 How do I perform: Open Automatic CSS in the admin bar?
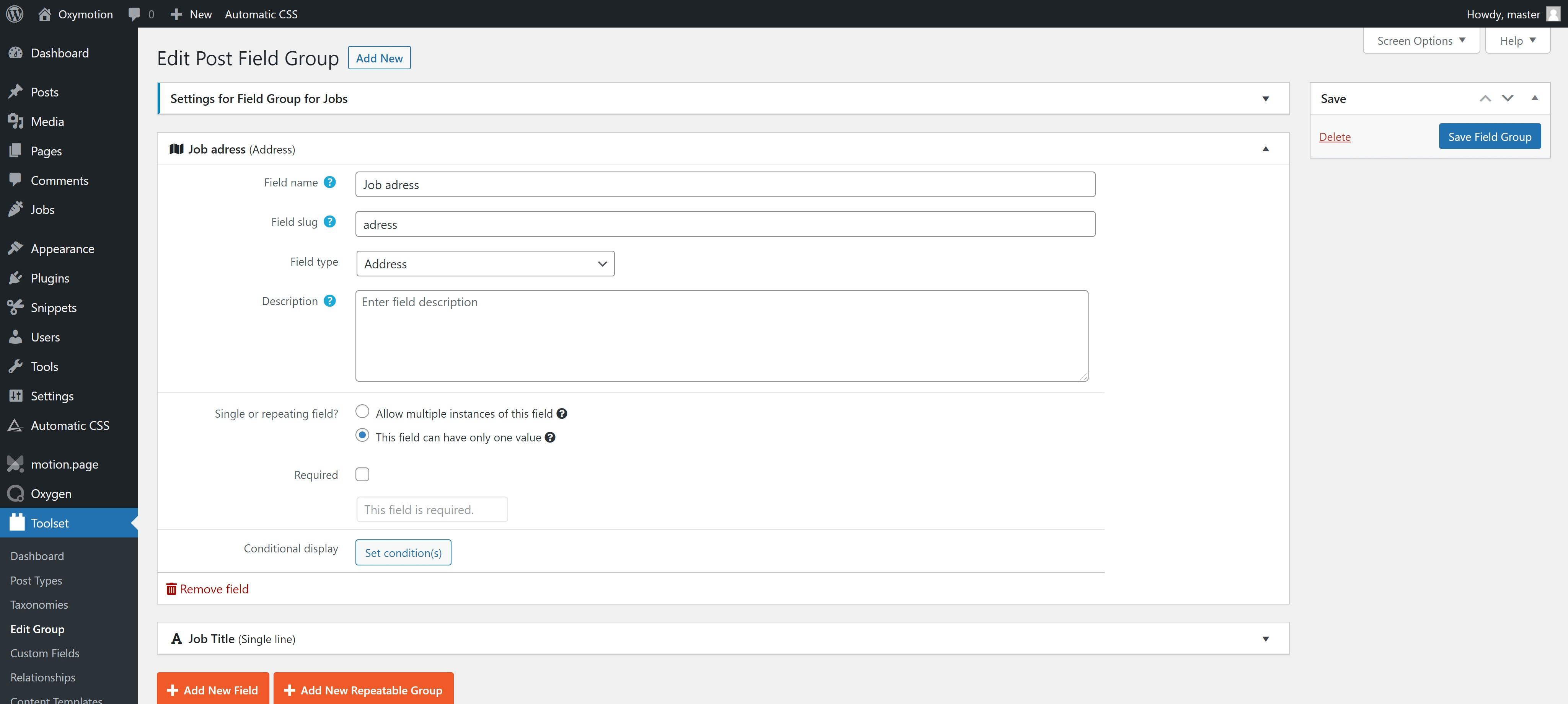261,14
